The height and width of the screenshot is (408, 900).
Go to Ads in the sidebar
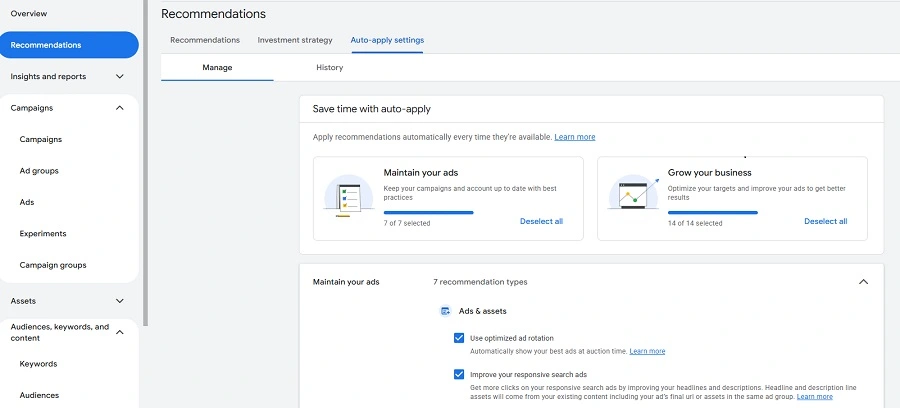point(27,202)
